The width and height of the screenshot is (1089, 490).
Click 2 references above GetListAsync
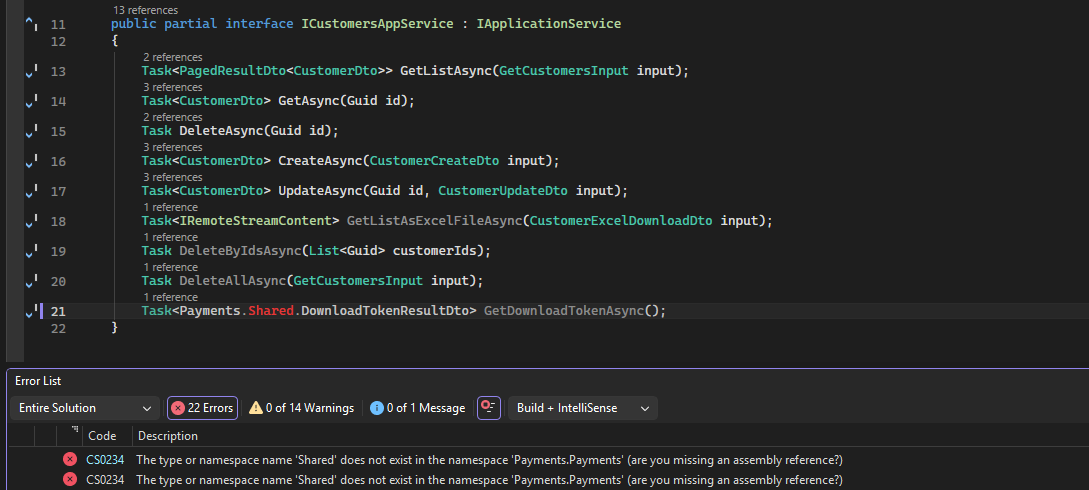(x=172, y=57)
